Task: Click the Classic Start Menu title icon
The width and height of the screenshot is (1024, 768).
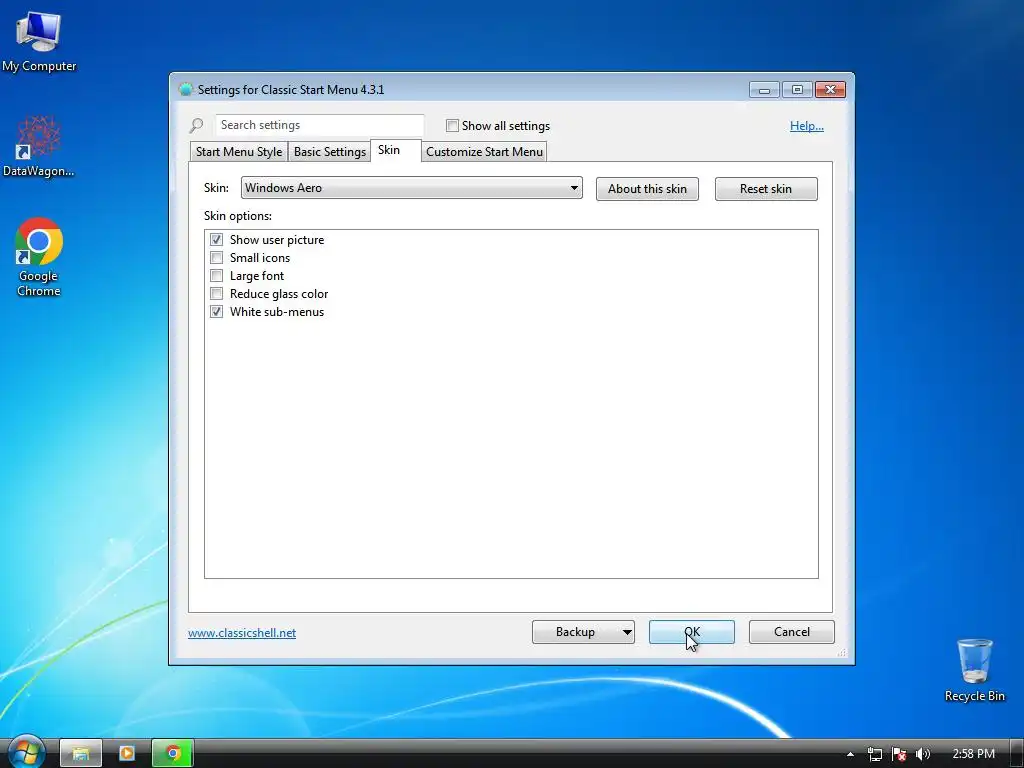Action: point(186,89)
